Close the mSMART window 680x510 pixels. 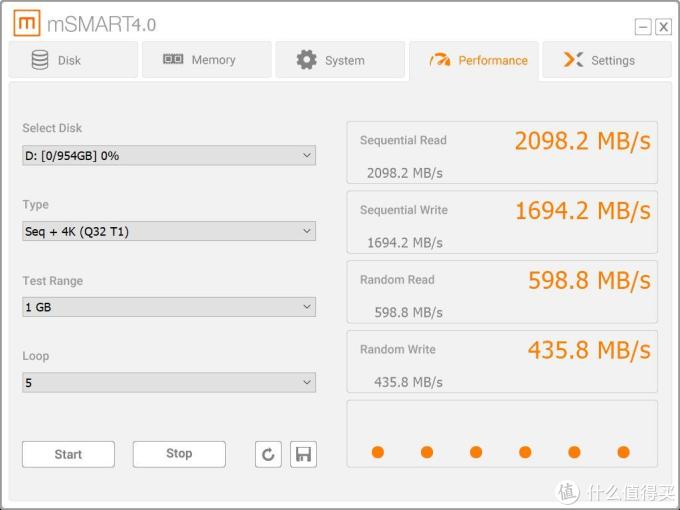click(664, 27)
